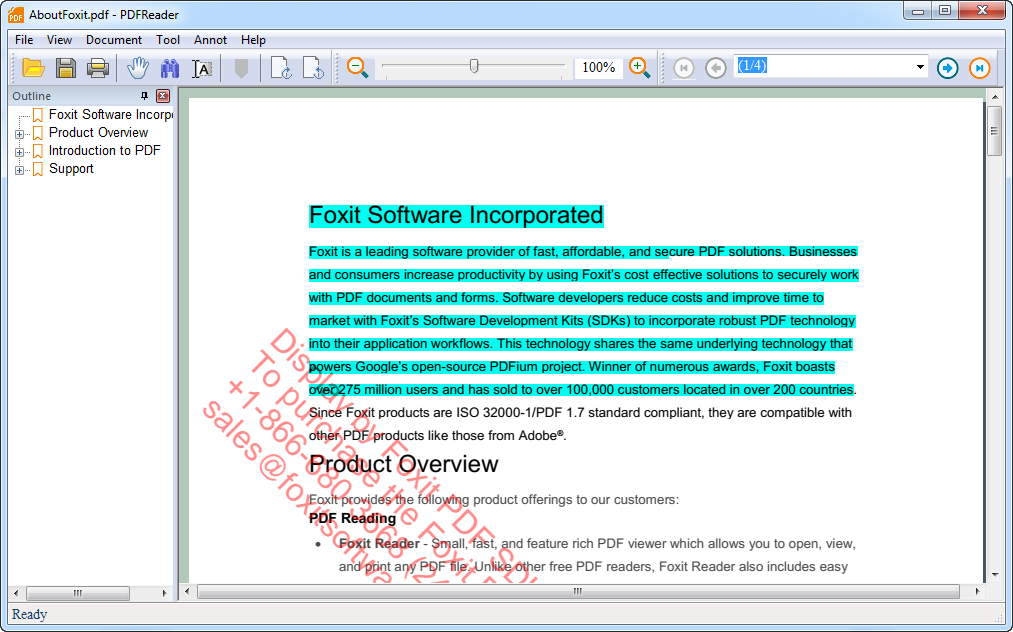Pin the Outline panel
Screen dimensions: 1013x632
coord(145,96)
